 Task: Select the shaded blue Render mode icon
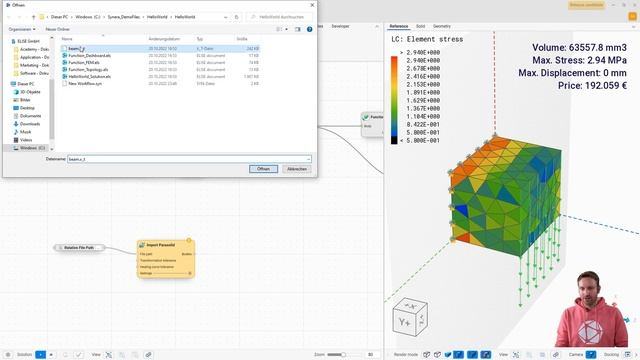[x=448, y=355]
